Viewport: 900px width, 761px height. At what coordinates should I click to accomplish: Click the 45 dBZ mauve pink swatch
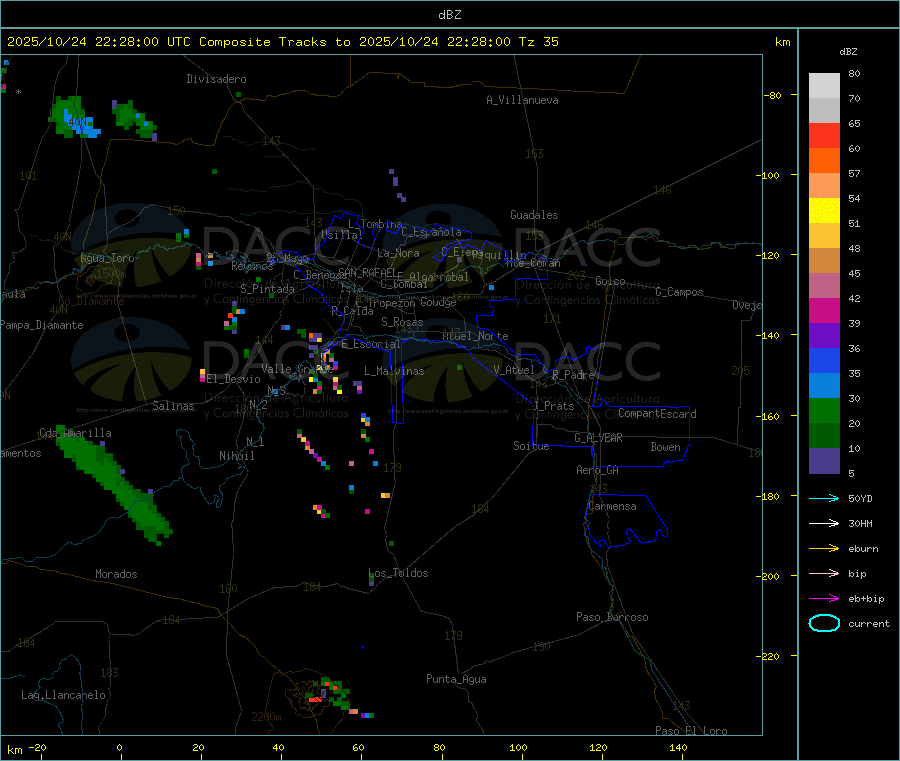tap(824, 285)
